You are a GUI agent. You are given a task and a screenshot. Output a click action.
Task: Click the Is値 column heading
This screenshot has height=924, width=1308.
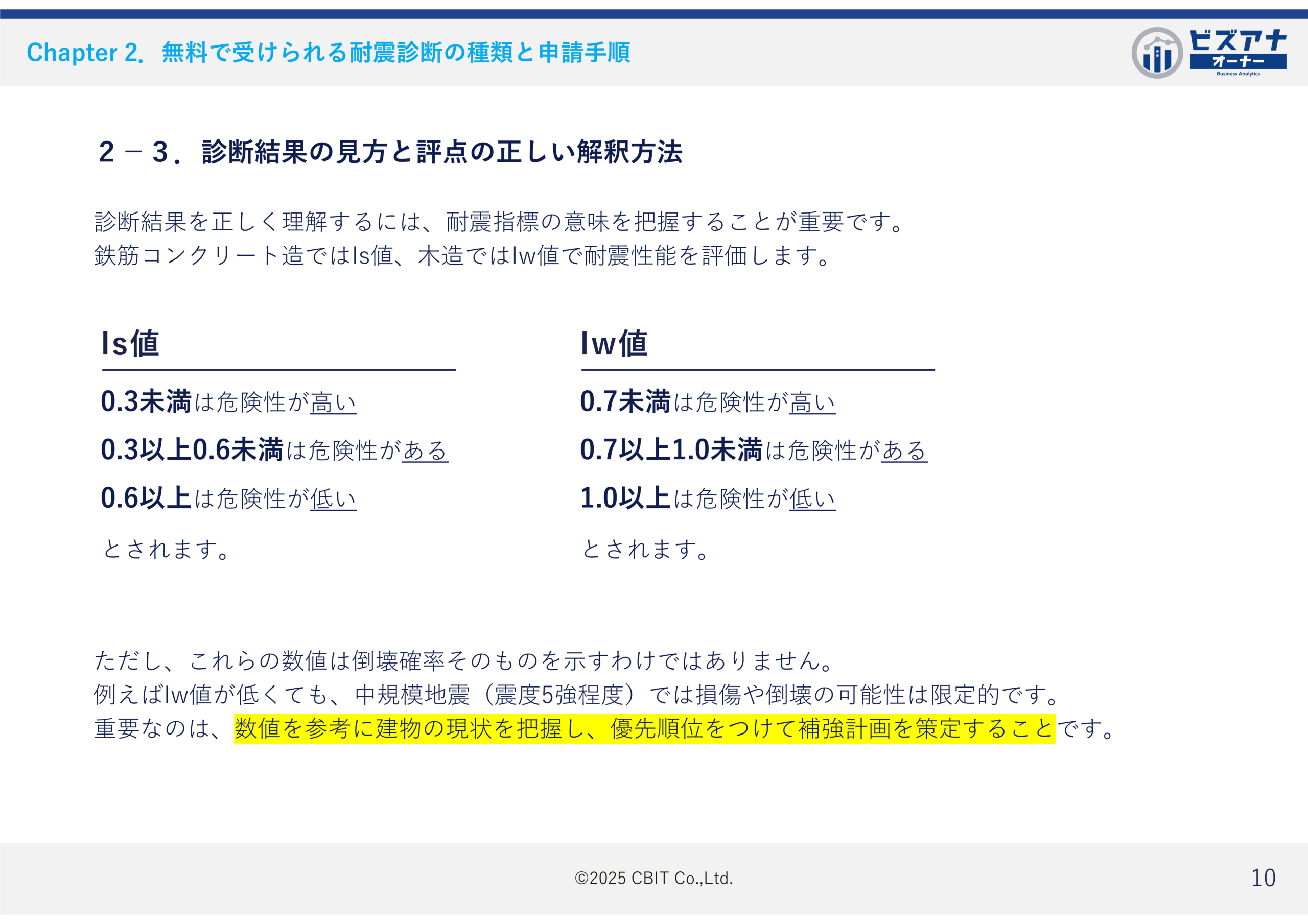[x=130, y=344]
